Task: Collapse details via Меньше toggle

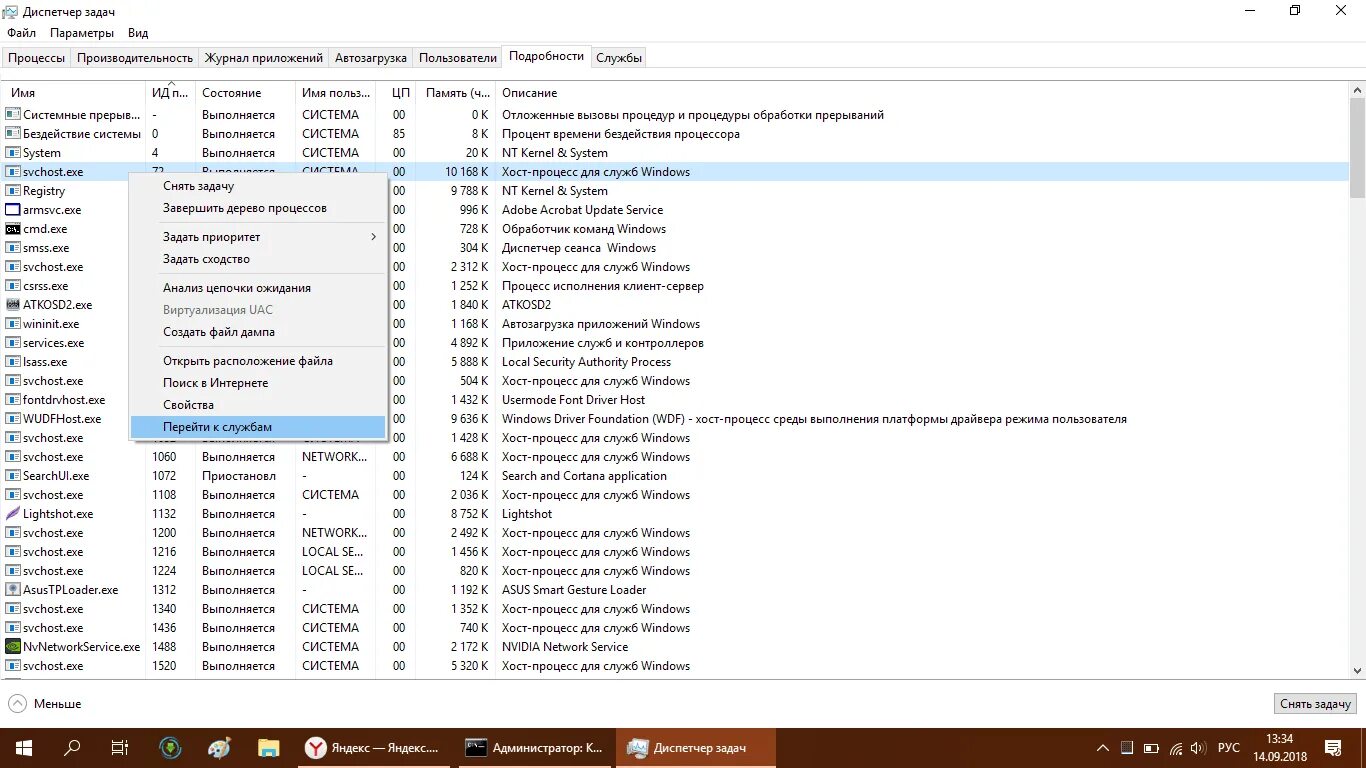Action: pos(46,704)
